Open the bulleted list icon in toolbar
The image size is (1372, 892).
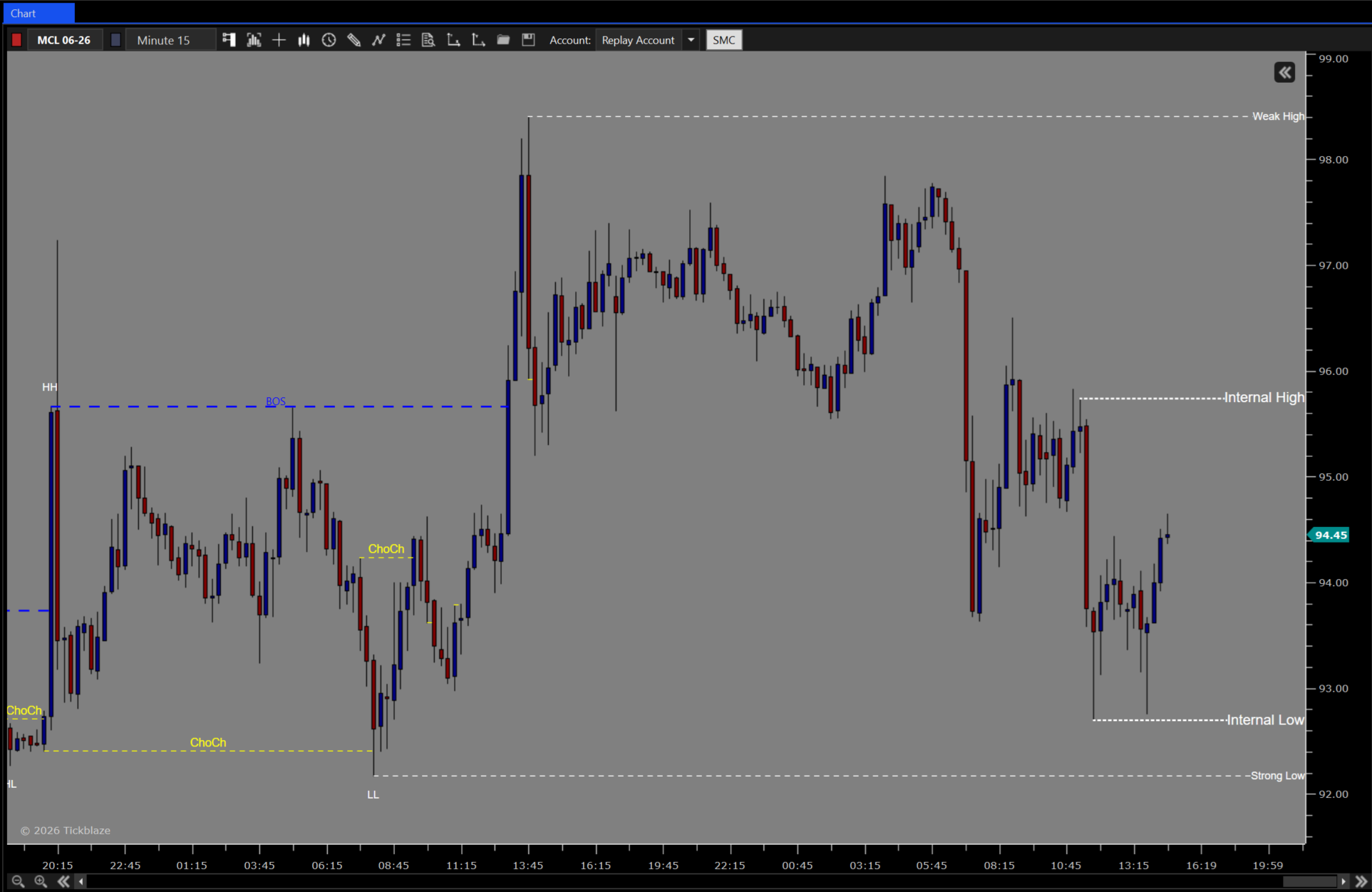point(403,40)
